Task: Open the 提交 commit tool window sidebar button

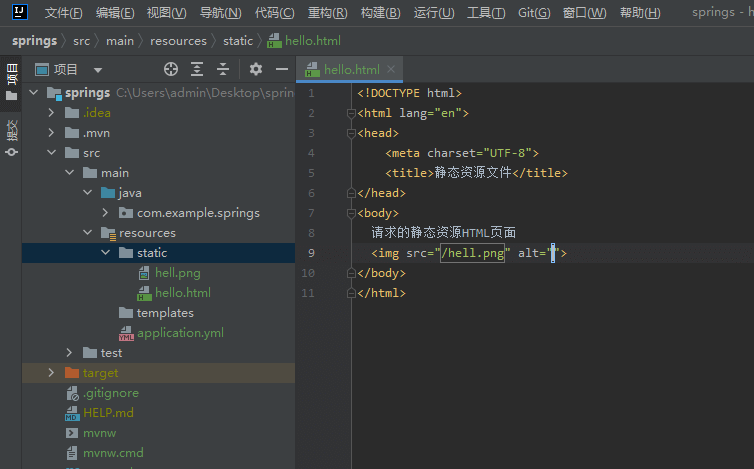Action: (12, 138)
